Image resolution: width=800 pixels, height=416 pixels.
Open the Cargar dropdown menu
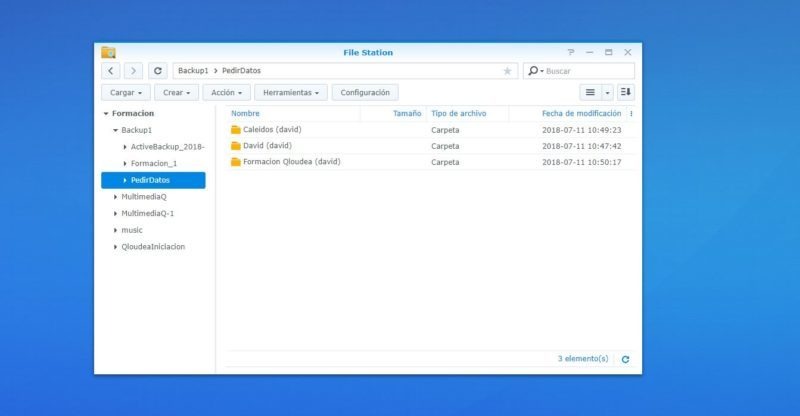(126, 92)
